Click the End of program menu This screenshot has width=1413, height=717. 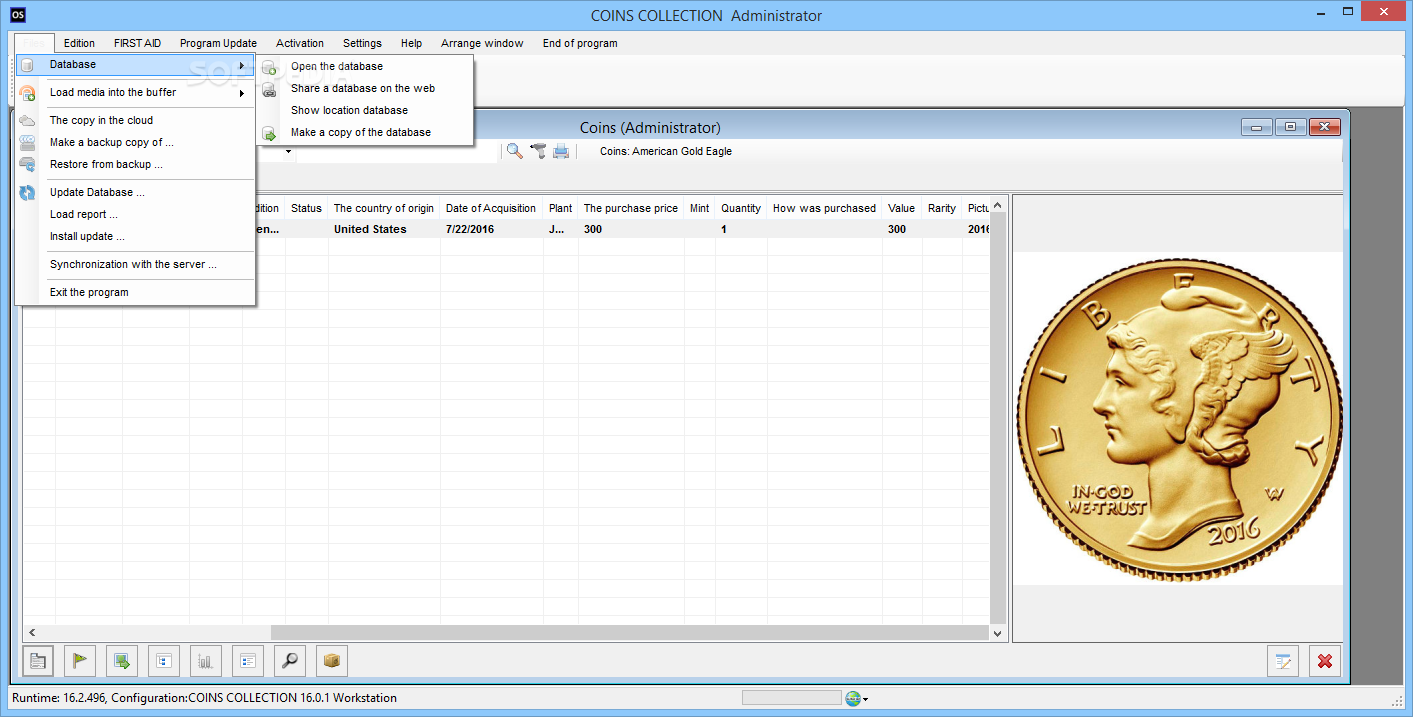coord(580,43)
